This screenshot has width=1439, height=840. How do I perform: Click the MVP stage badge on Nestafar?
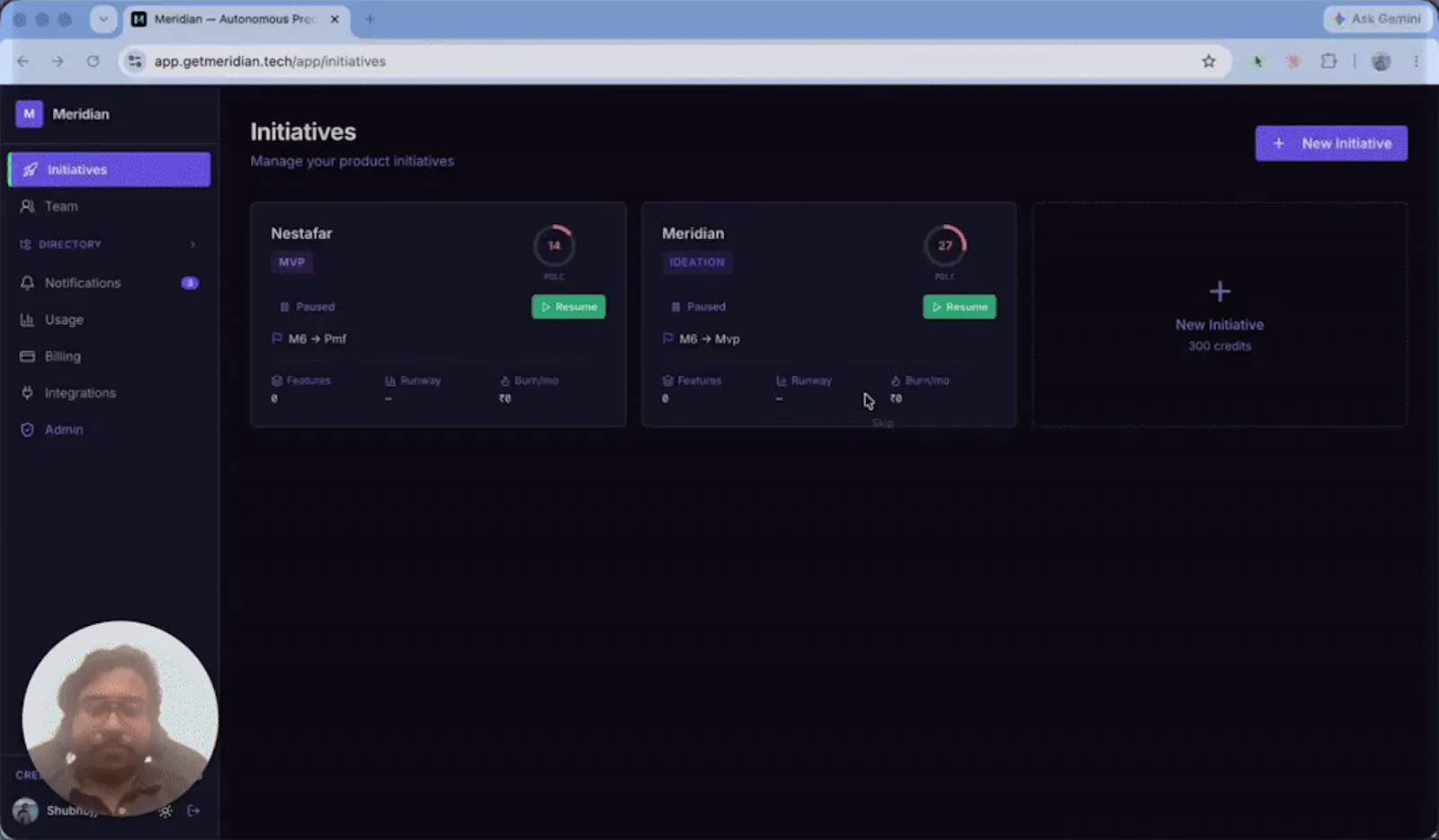[291, 263]
